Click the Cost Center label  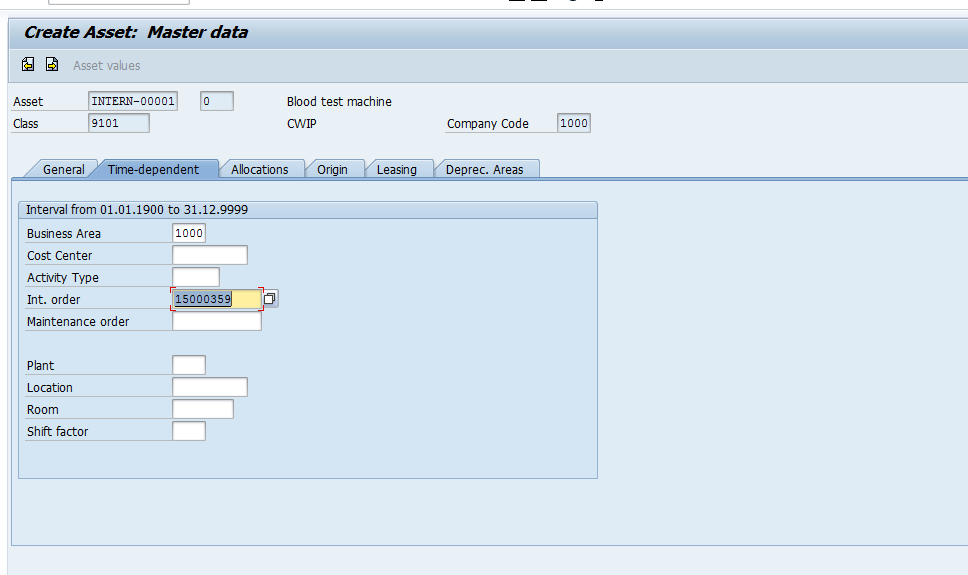point(59,256)
